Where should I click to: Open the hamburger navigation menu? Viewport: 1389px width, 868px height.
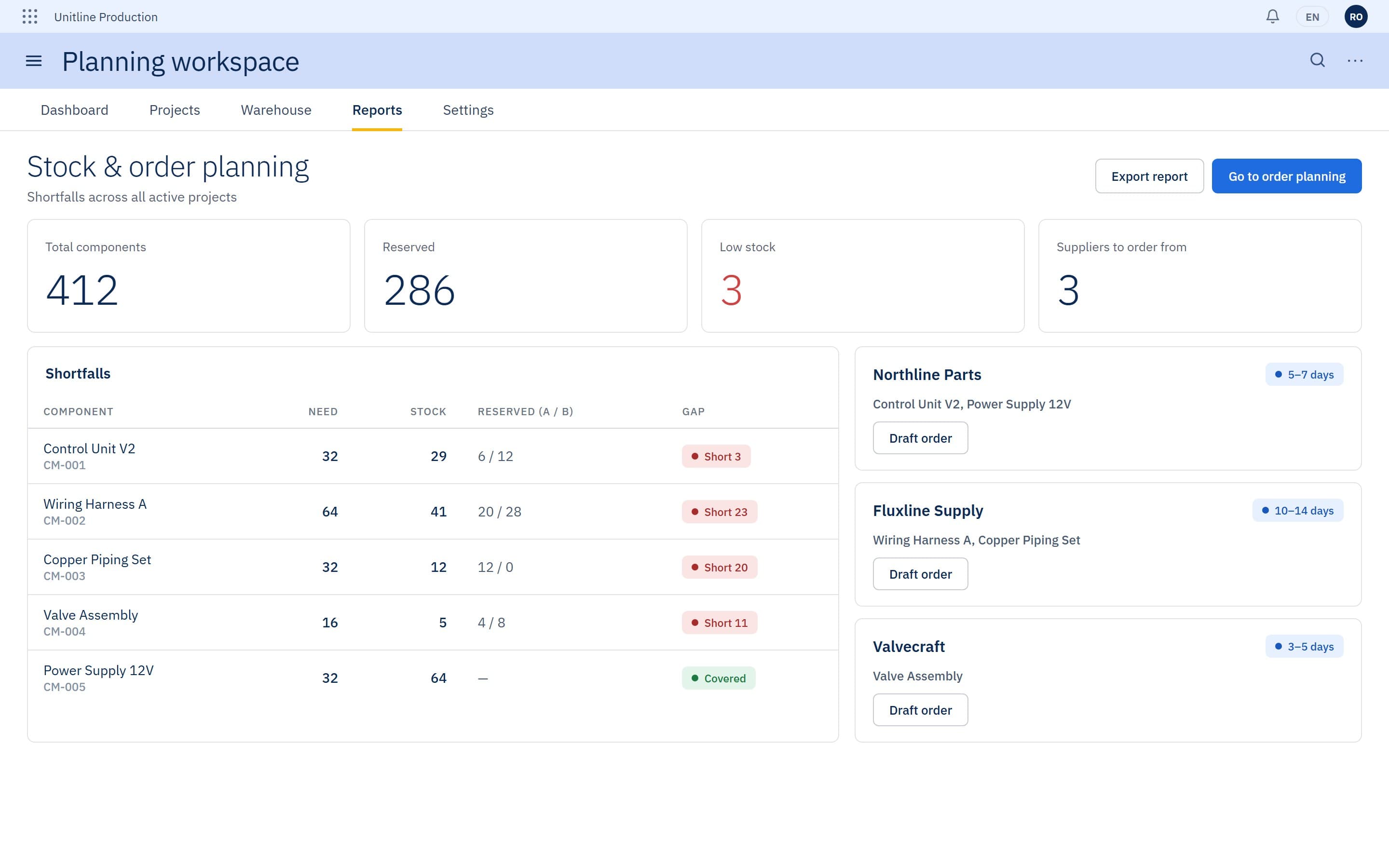[34, 61]
